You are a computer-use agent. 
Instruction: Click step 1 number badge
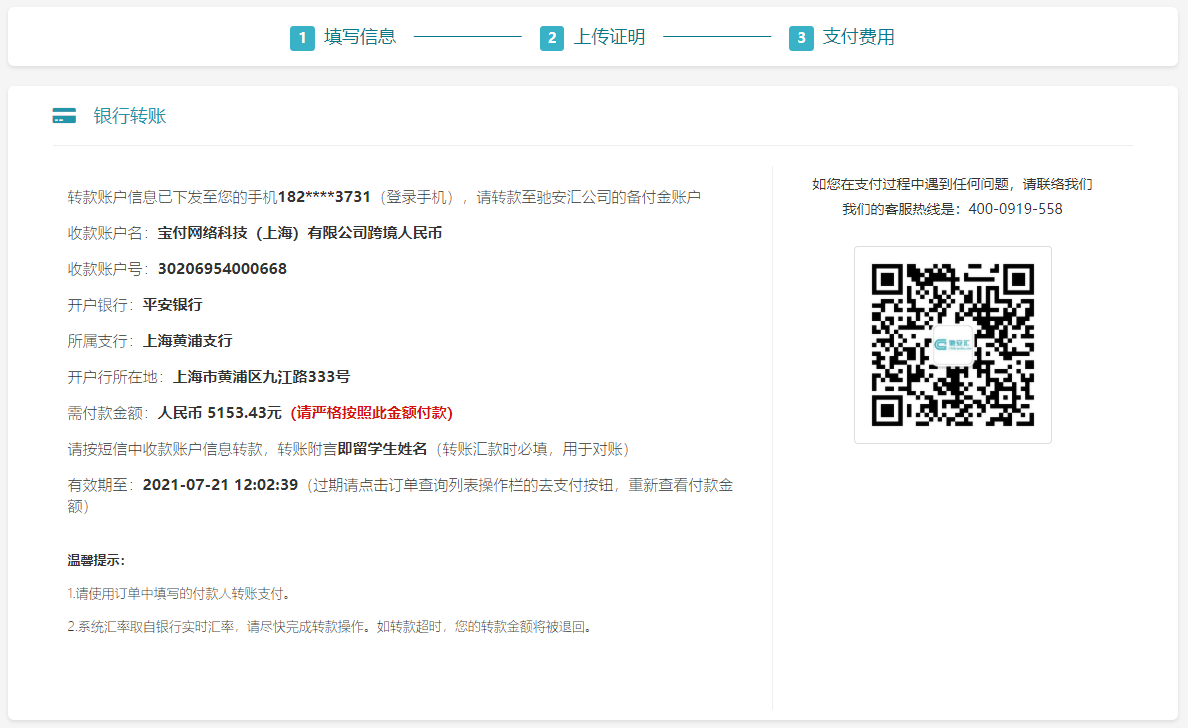point(302,38)
